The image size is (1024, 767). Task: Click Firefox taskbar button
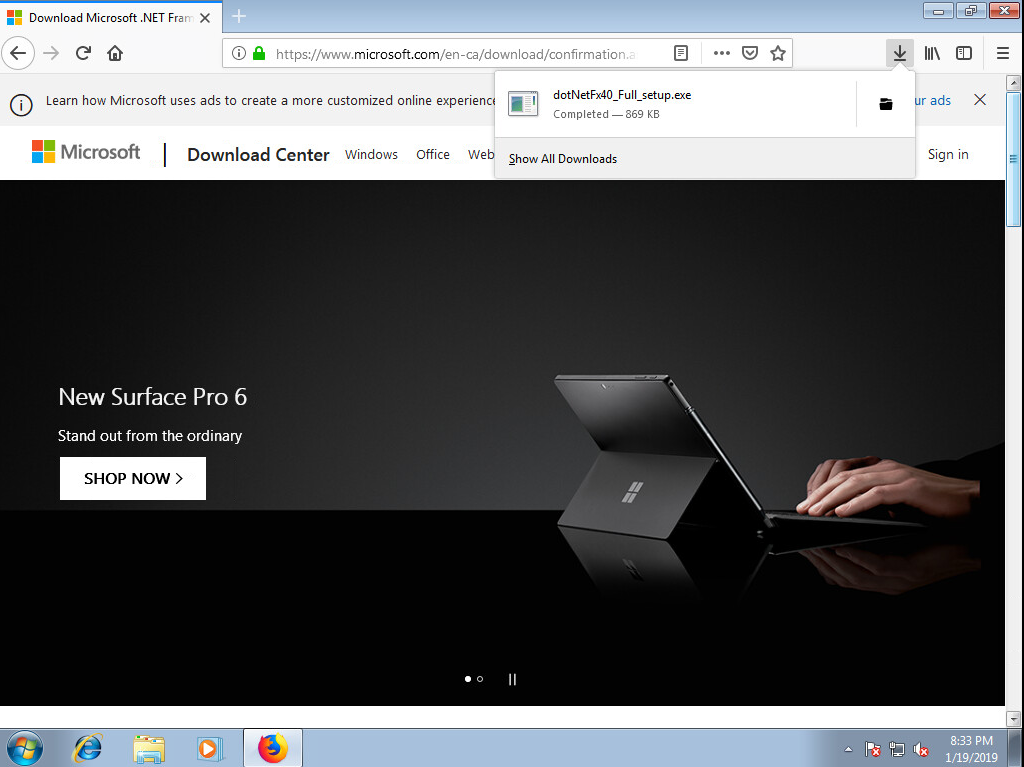coord(273,748)
